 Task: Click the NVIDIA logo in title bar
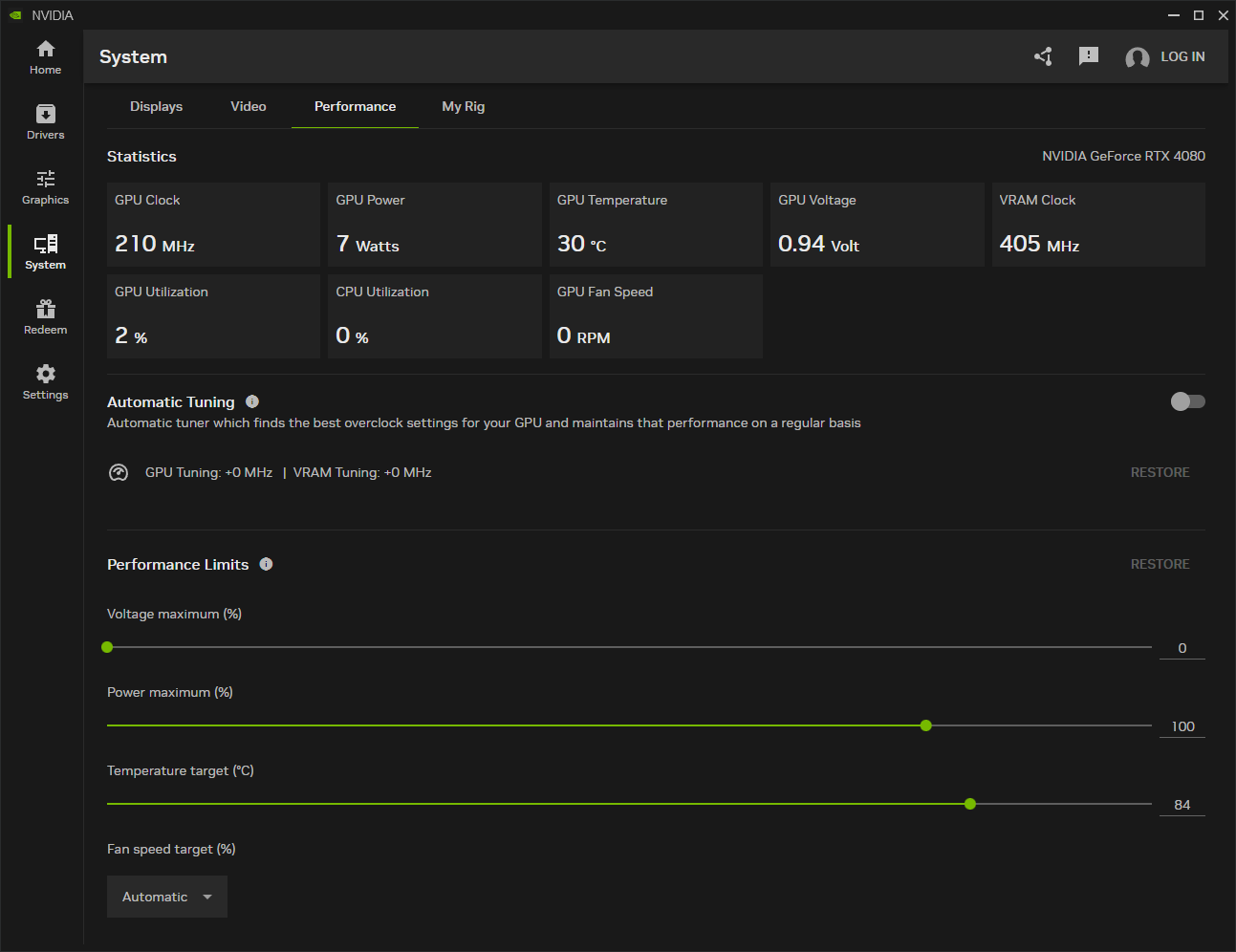coord(15,15)
